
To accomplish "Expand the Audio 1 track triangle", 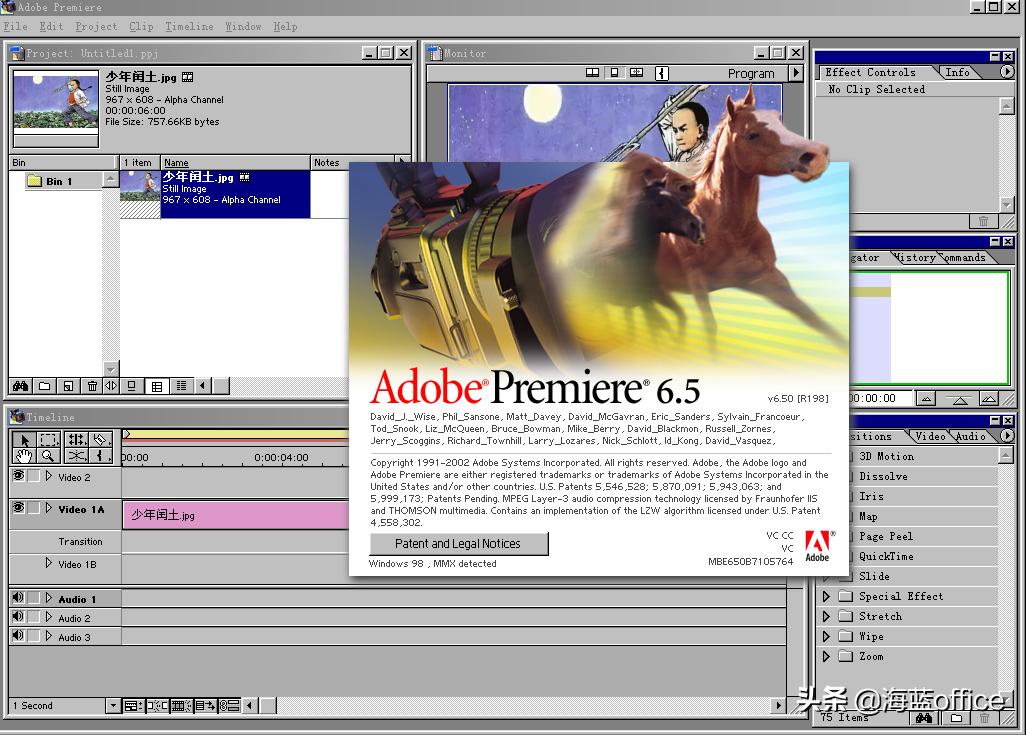I will tap(48, 598).
